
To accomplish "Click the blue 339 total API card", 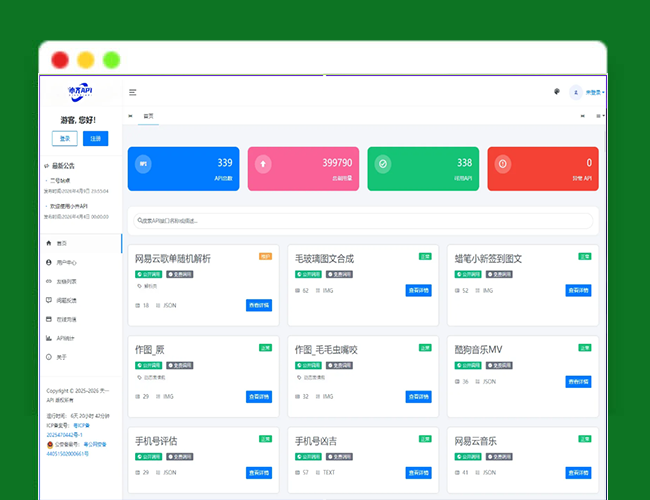I will 183,169.
